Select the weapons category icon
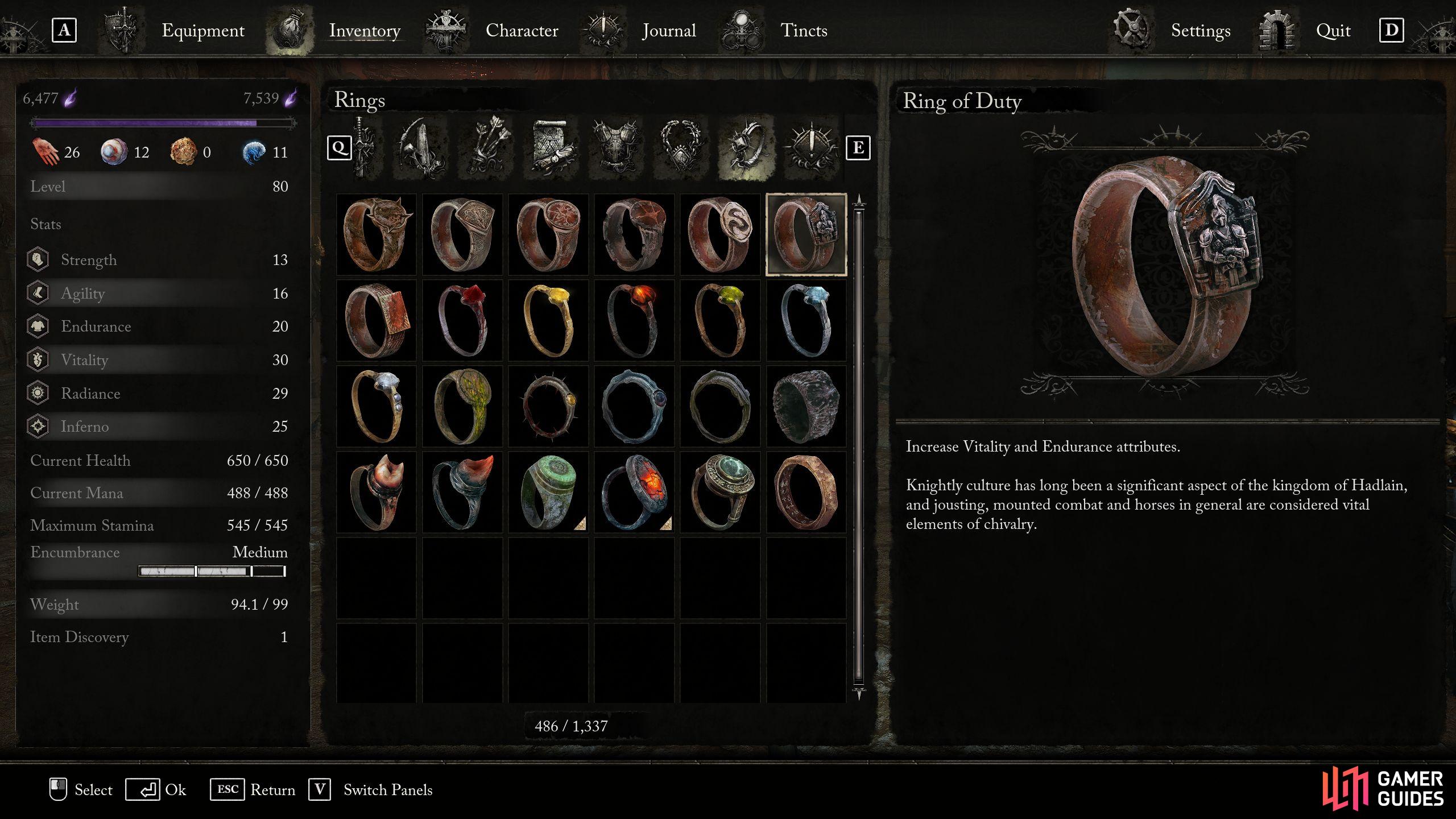 (364, 148)
